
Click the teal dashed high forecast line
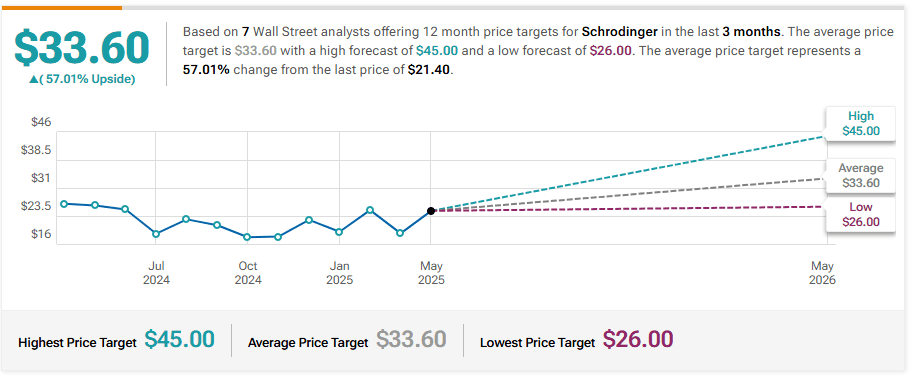pos(628,174)
